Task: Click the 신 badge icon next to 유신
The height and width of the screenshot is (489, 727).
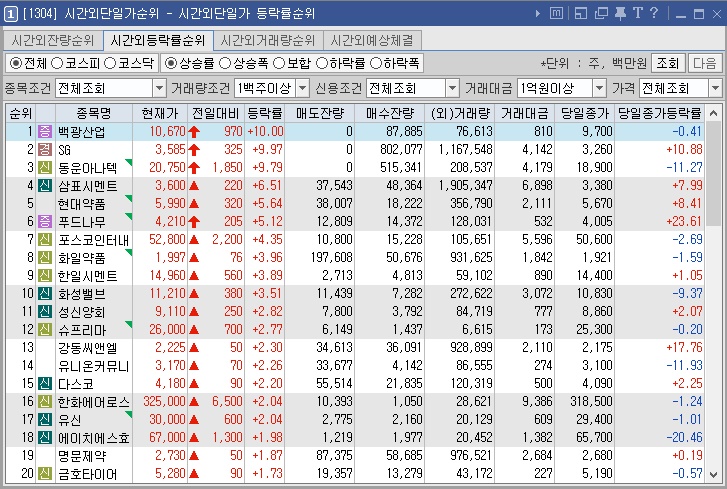Action: pos(45,419)
